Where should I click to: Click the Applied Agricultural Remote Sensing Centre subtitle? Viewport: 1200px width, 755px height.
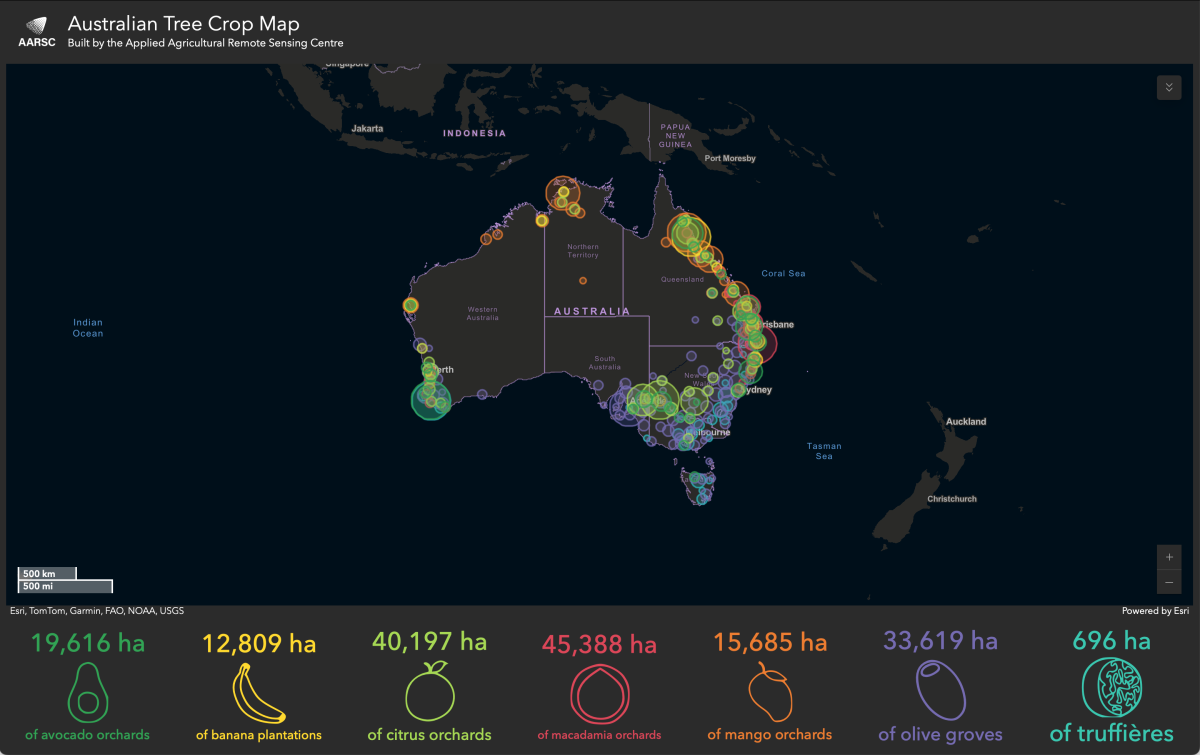pos(205,43)
